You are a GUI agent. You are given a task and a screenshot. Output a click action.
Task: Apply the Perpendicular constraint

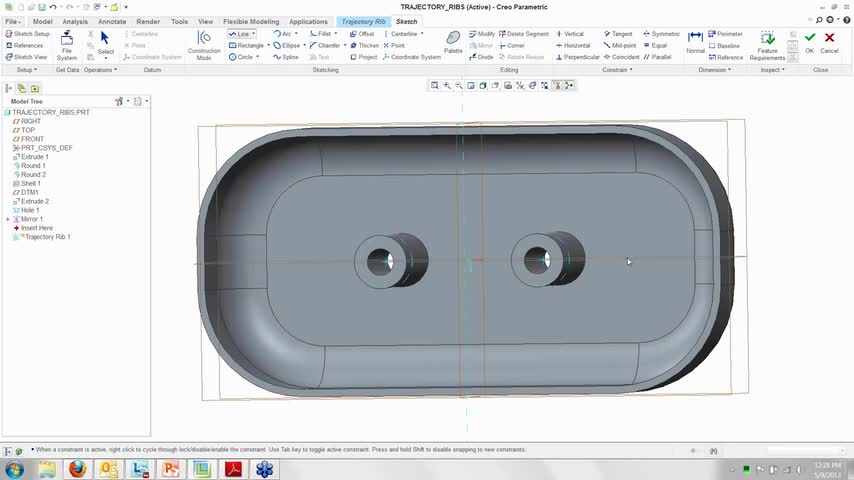tap(576, 57)
